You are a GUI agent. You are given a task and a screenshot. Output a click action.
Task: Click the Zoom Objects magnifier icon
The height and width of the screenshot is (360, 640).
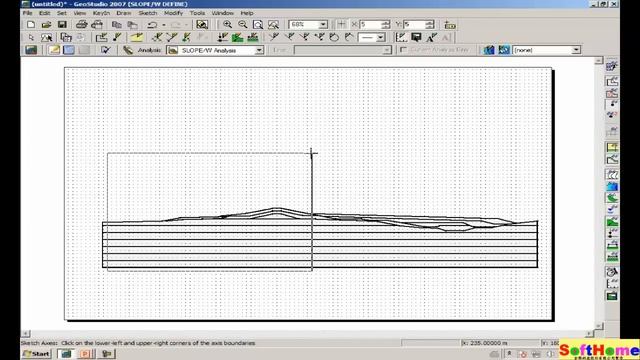[273, 24]
